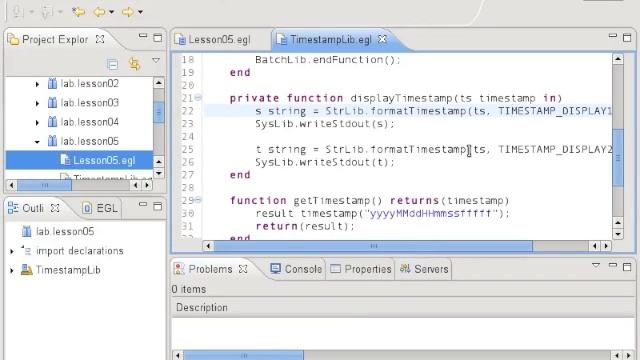This screenshot has width=640, height=360.
Task: Click Project Explorer vertical scrollbar thumb
Action: coord(158,112)
